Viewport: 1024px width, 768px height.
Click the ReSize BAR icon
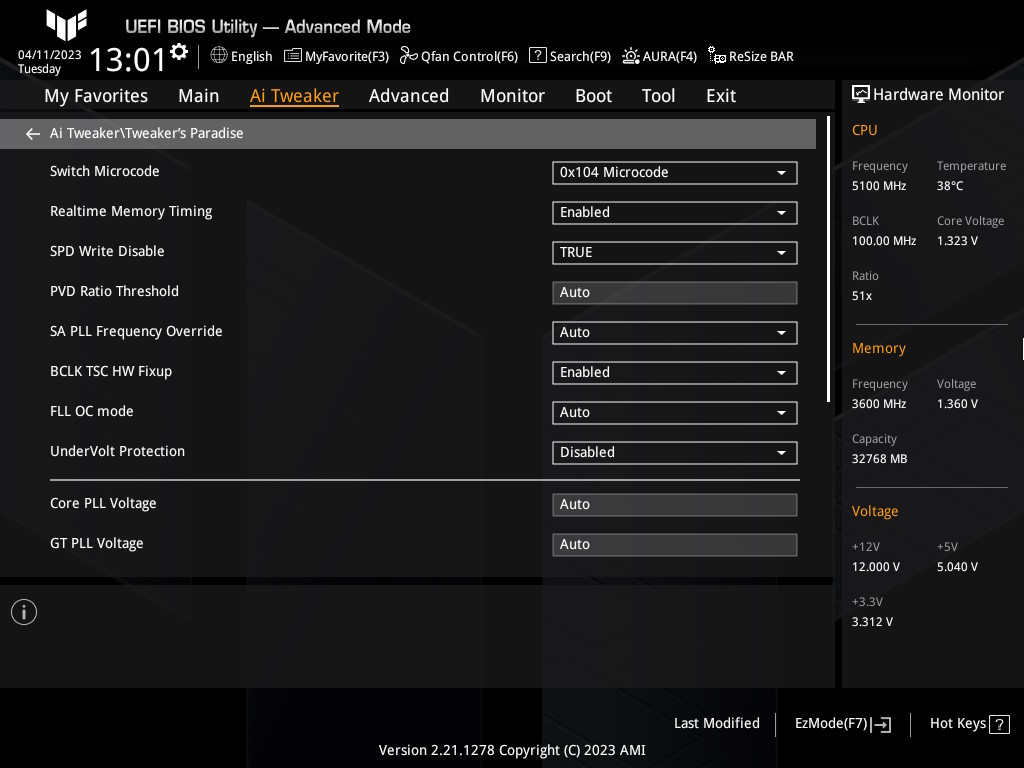tap(716, 56)
